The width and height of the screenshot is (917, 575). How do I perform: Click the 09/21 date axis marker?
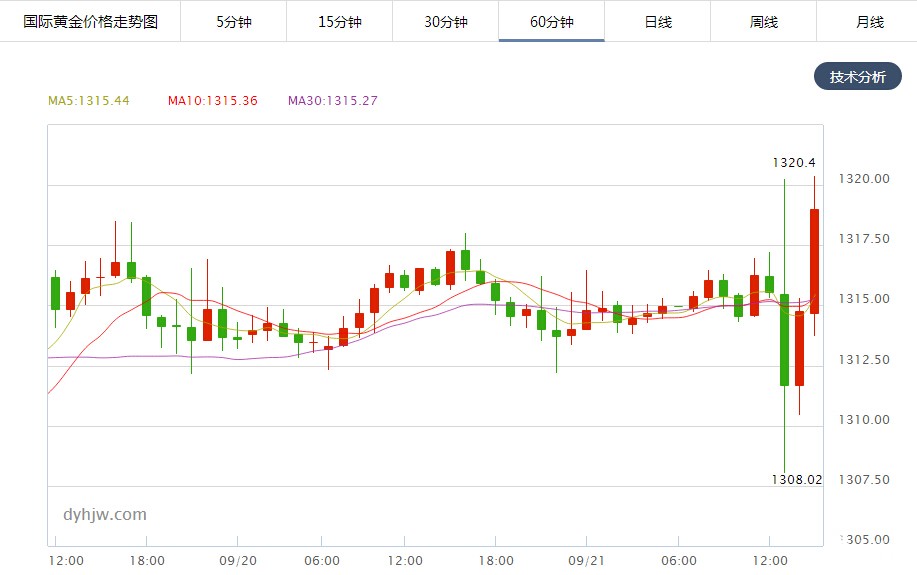click(x=586, y=560)
